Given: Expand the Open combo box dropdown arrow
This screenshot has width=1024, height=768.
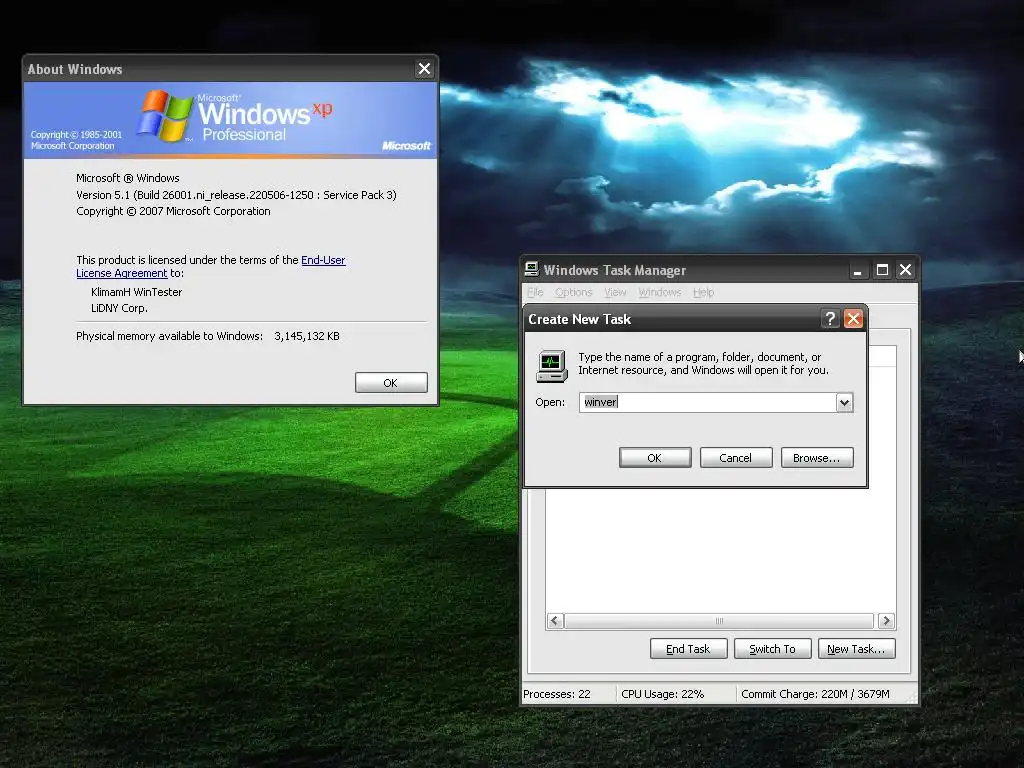Looking at the screenshot, I should click(x=844, y=402).
